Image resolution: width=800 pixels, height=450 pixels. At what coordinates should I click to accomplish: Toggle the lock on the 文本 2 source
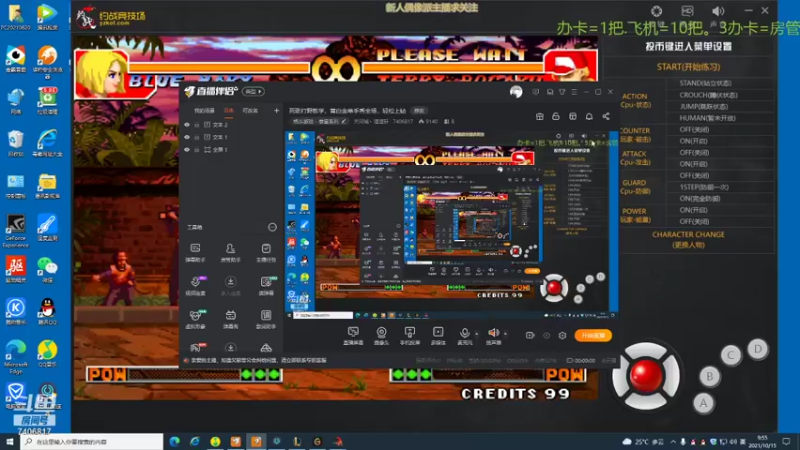(196, 124)
